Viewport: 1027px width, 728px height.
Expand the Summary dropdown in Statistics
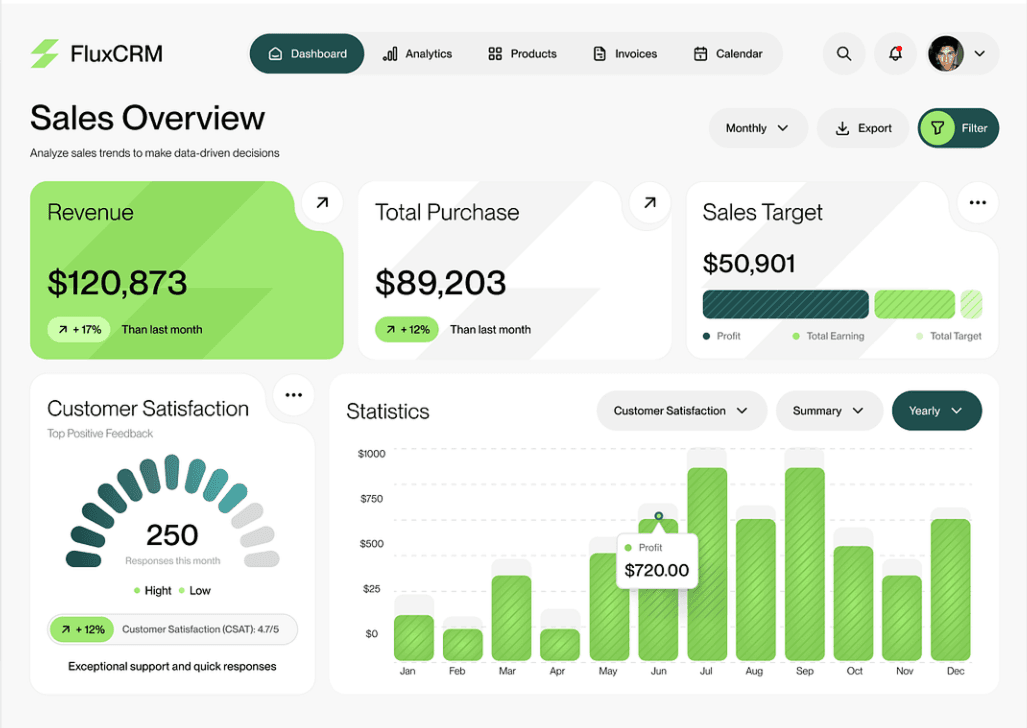tap(828, 411)
